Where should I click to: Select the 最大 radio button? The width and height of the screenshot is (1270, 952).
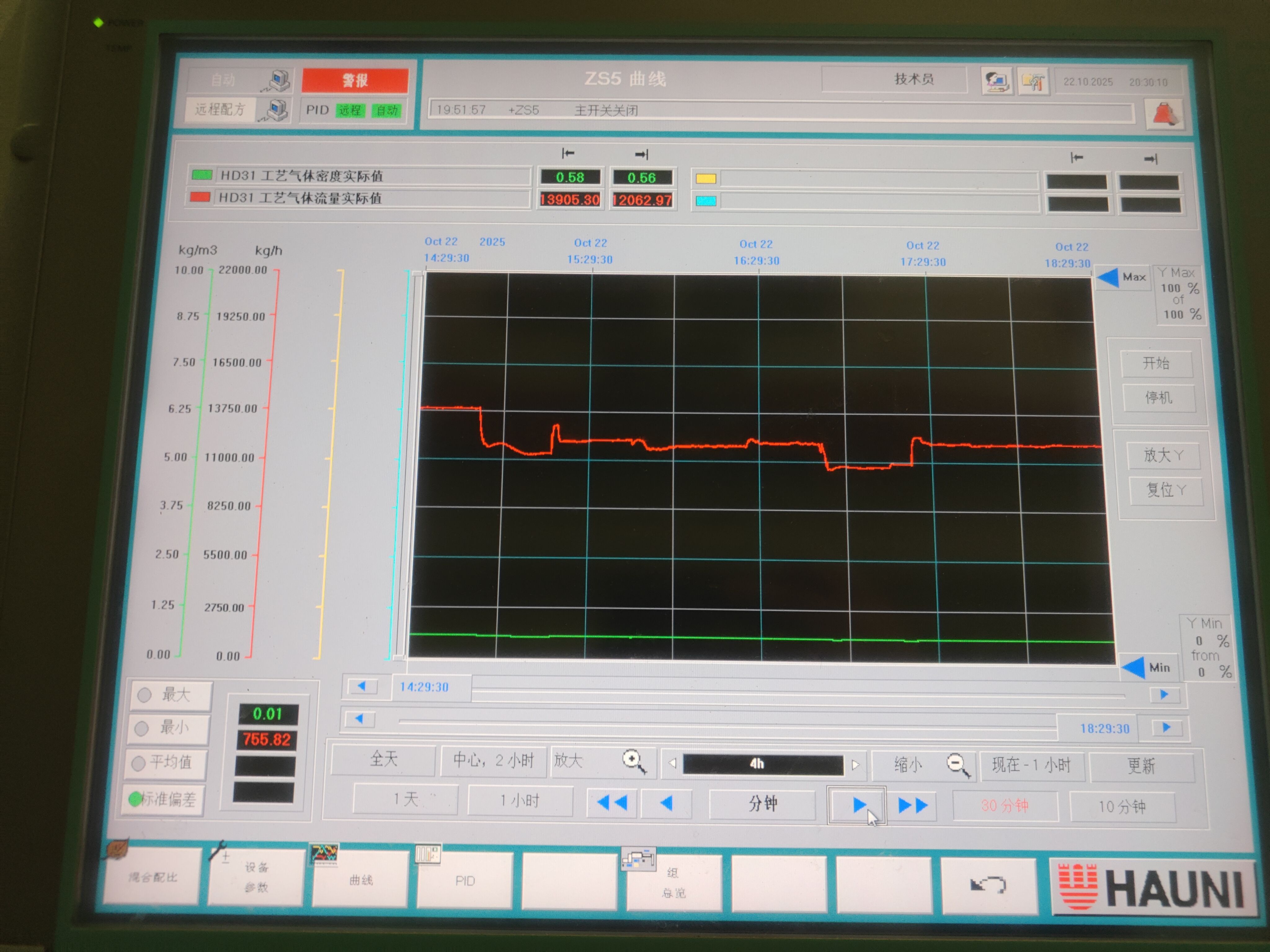click(145, 695)
